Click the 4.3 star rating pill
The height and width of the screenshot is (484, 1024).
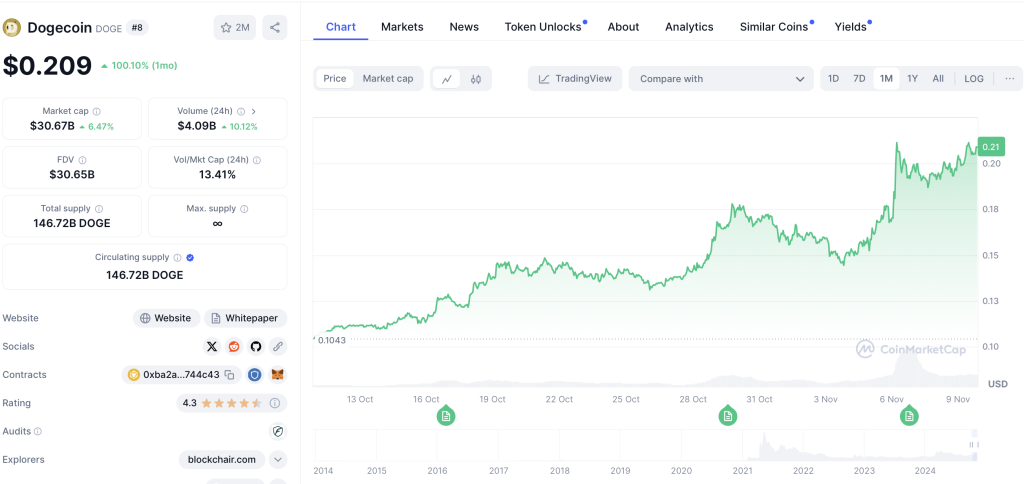(x=231, y=403)
